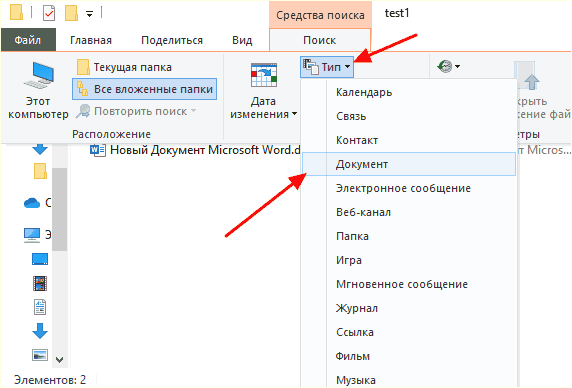Open Videos filmstrip icon in navigation pane
This screenshot has height=388, width=572.
coord(40,283)
